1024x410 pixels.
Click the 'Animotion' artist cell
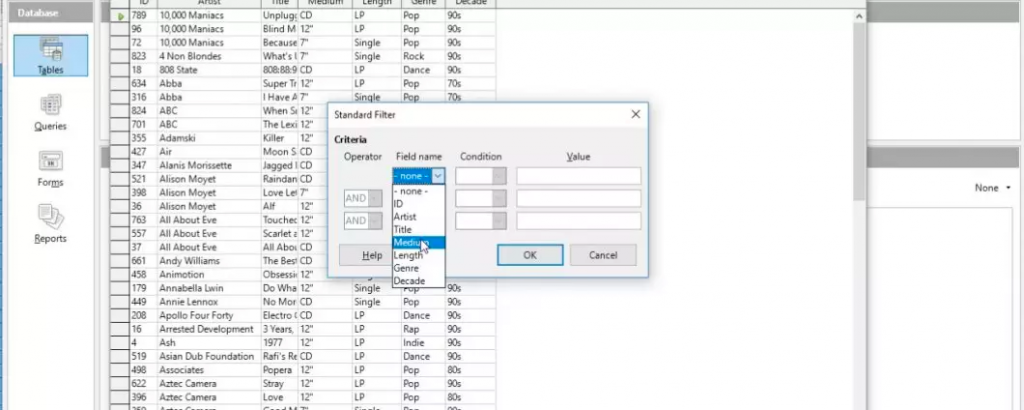click(209, 274)
